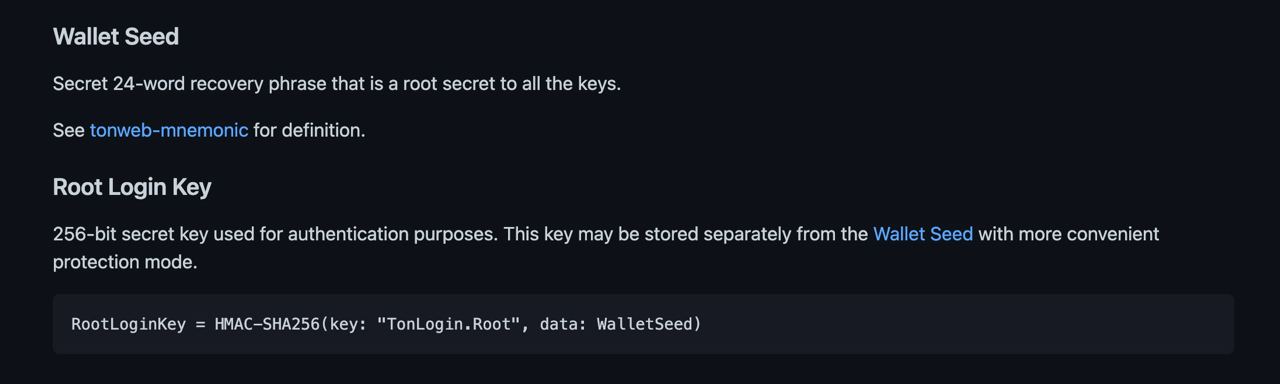Follow the Wallet Seed link in paragraph
The height and width of the screenshot is (384, 1280).
pos(923,234)
